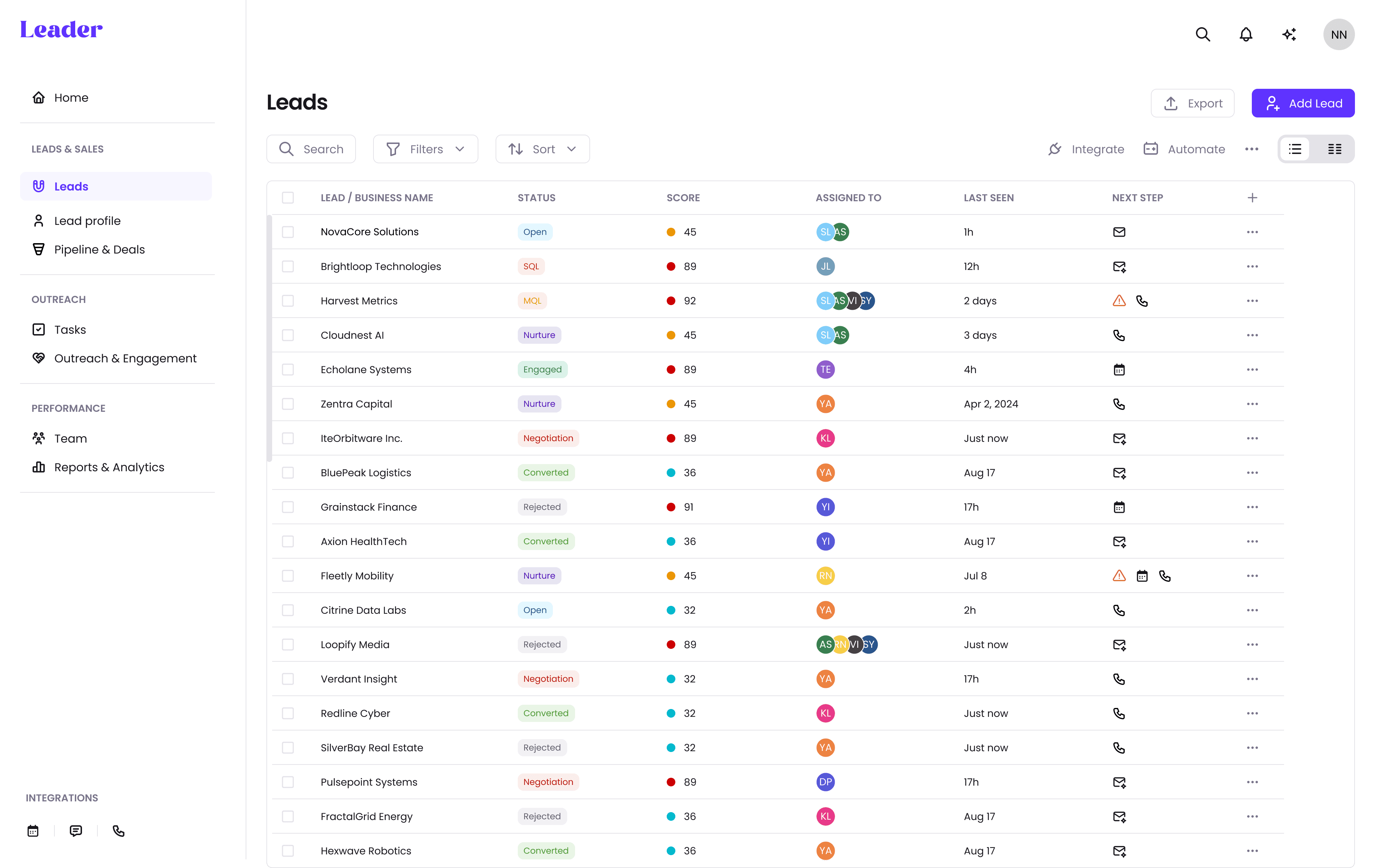Click the search magnifier in top bar
The width and height of the screenshot is (1375, 868).
point(1202,35)
